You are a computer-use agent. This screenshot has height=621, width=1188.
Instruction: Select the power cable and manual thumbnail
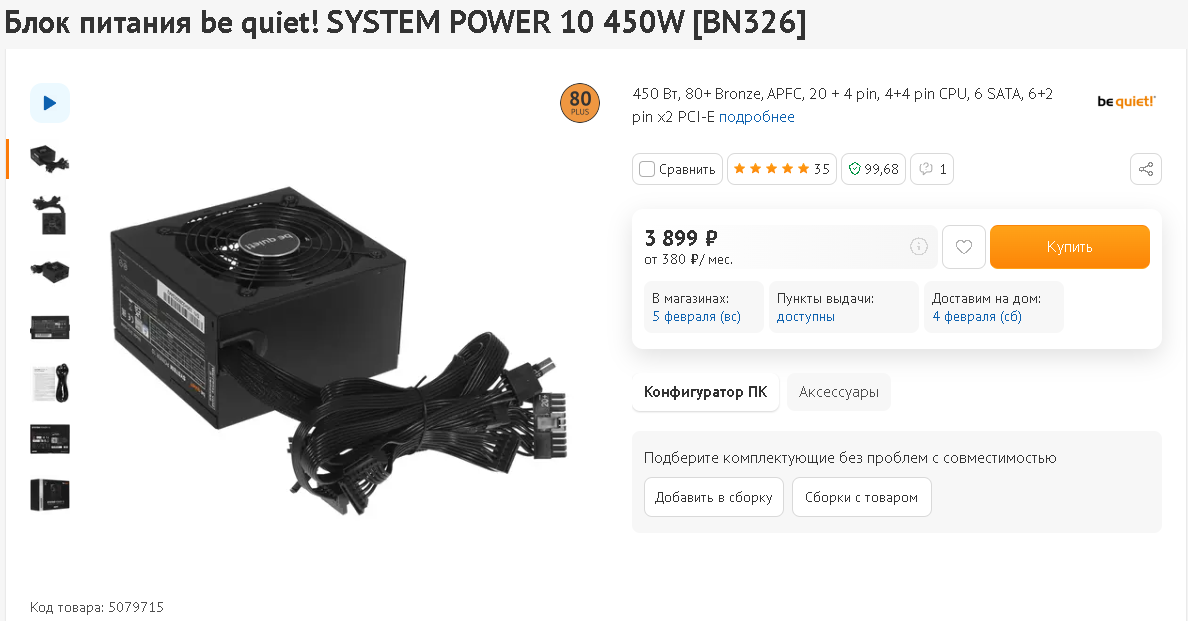click(50, 383)
